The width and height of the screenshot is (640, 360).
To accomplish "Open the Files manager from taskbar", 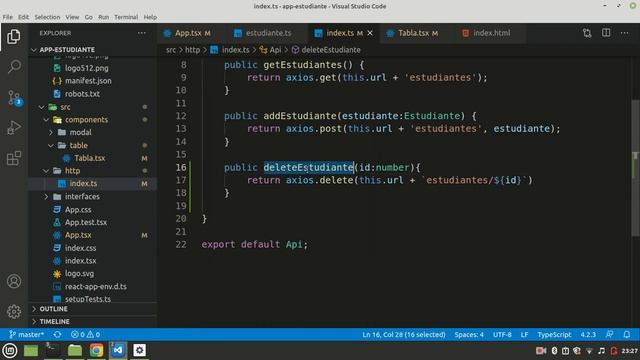I will tap(74, 350).
